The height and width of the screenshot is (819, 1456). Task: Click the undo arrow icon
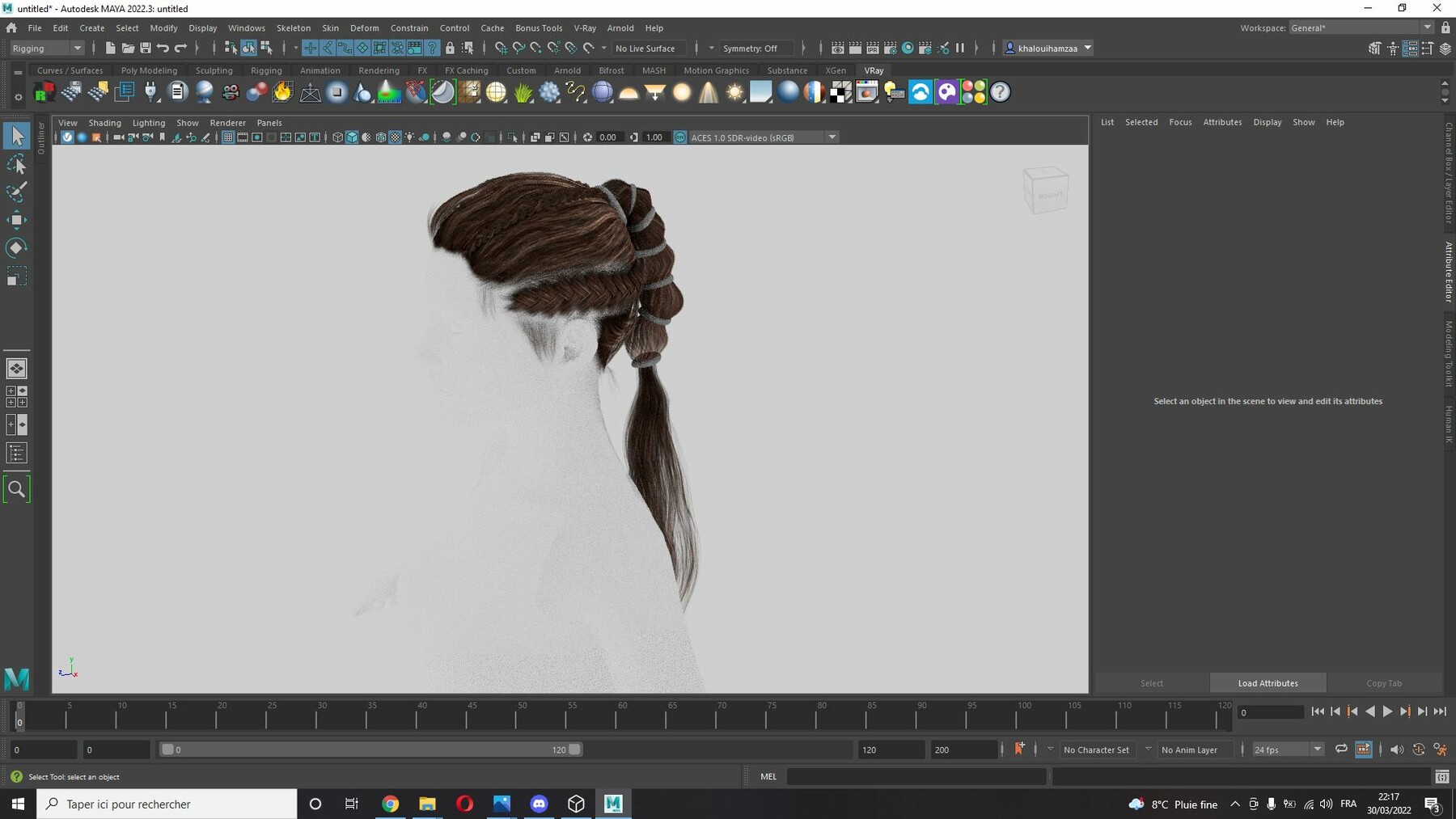tap(163, 49)
